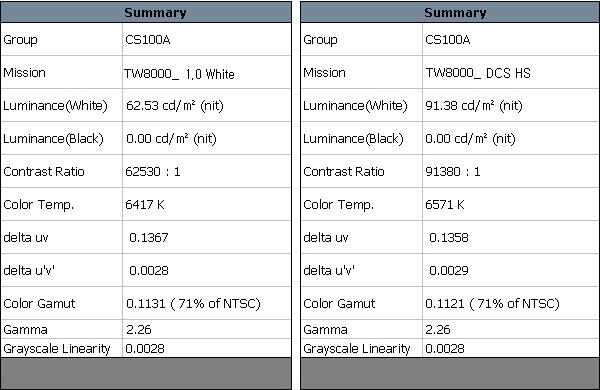Image resolution: width=600 pixels, height=390 pixels.
Task: Click the delta u'v' value 0.0029
Action: pyautogui.click(x=448, y=271)
